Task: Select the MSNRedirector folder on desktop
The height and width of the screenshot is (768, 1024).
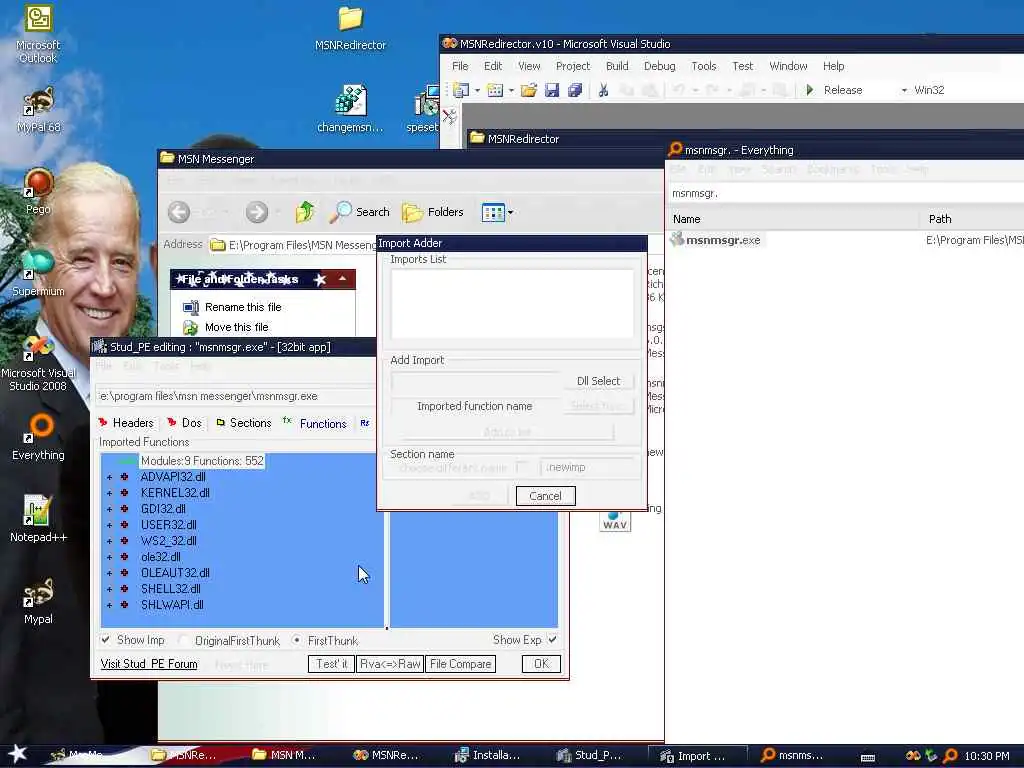Action: click(350, 29)
